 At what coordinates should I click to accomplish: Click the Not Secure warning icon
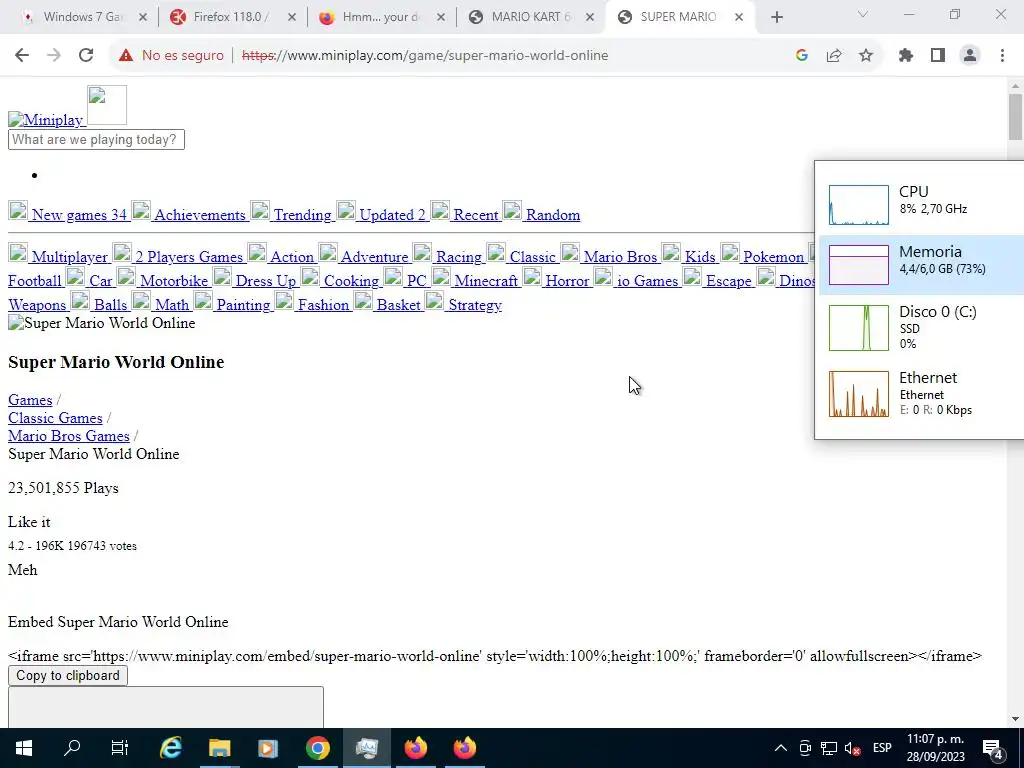pyautogui.click(x=125, y=56)
